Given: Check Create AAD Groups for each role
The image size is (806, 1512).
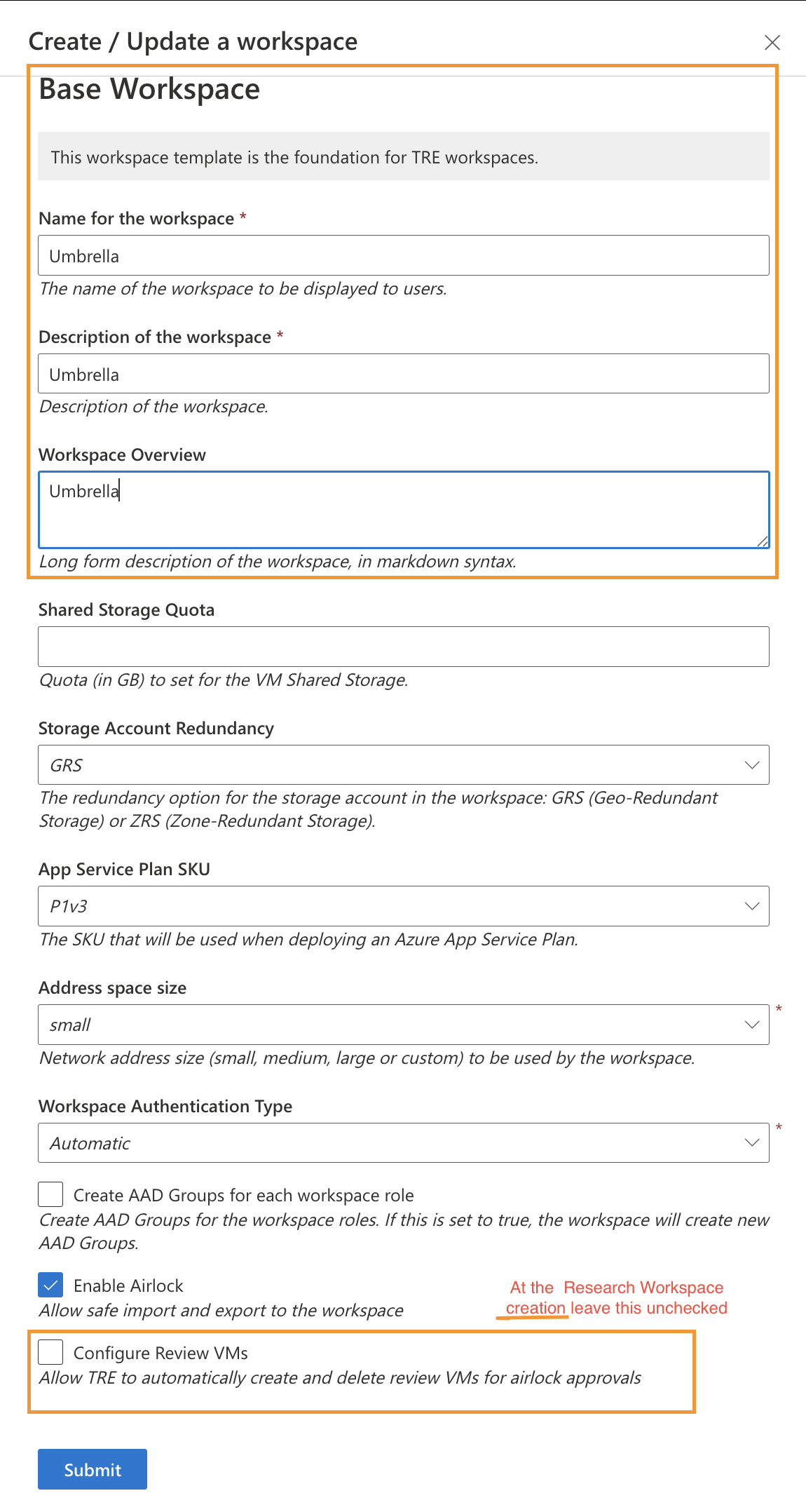Looking at the screenshot, I should [x=50, y=1194].
